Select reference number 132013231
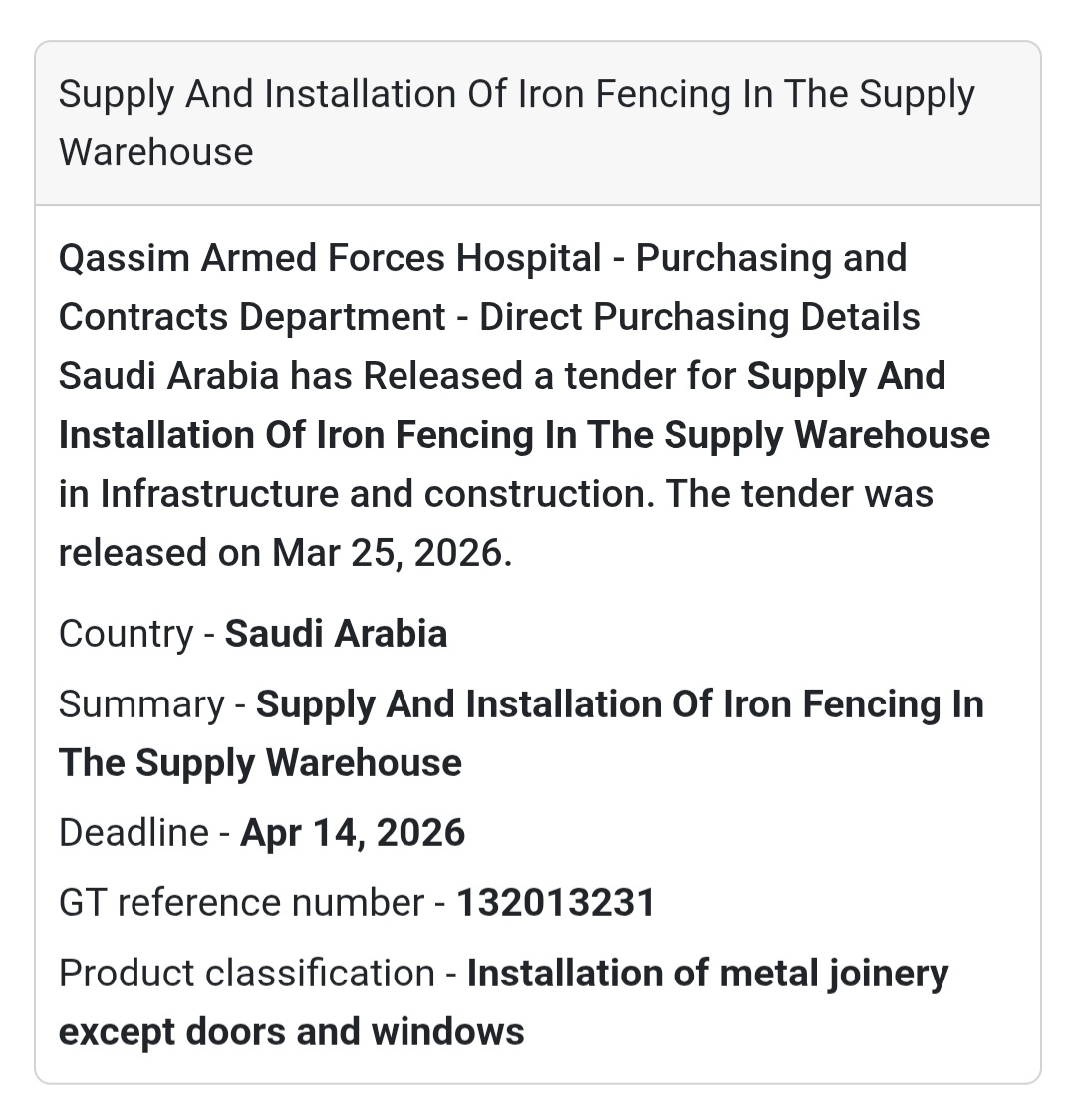The width and height of the screenshot is (1076, 1120). 555,903
